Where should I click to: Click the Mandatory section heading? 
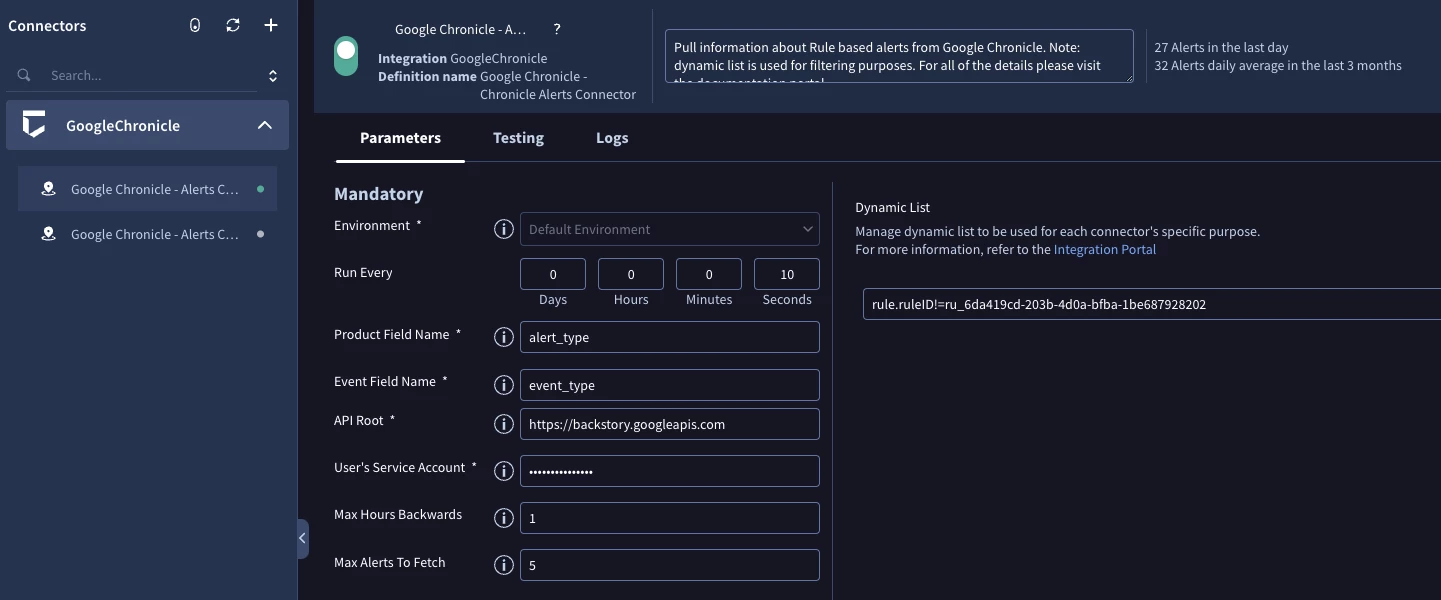[378, 194]
